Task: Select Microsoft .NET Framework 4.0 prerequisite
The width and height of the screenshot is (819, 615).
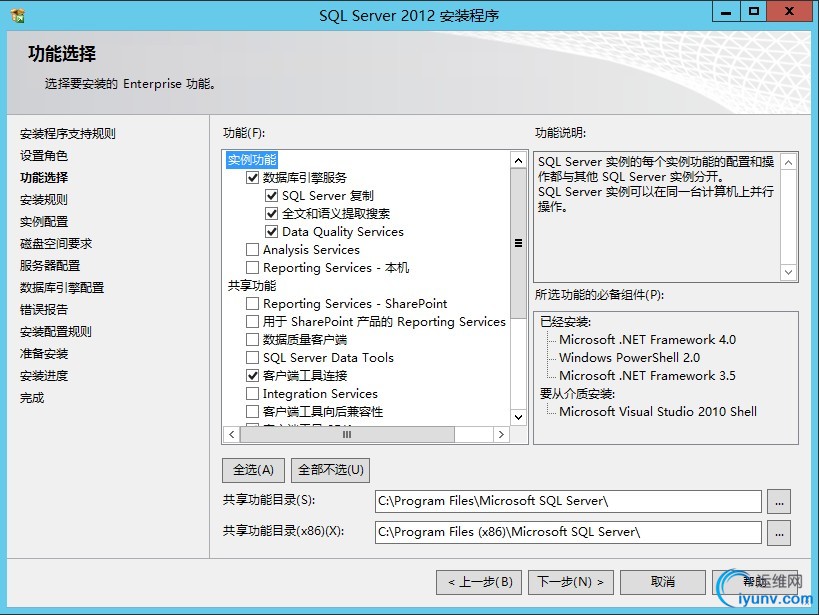Action: click(647, 340)
